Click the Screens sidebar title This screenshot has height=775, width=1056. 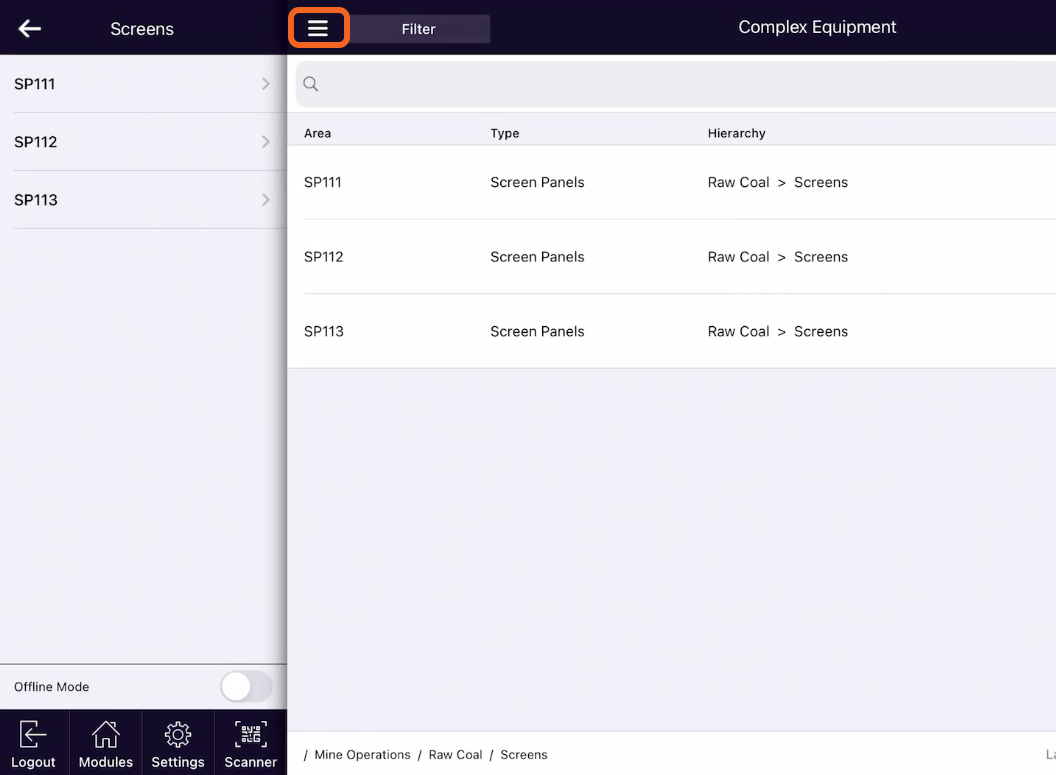coord(142,29)
